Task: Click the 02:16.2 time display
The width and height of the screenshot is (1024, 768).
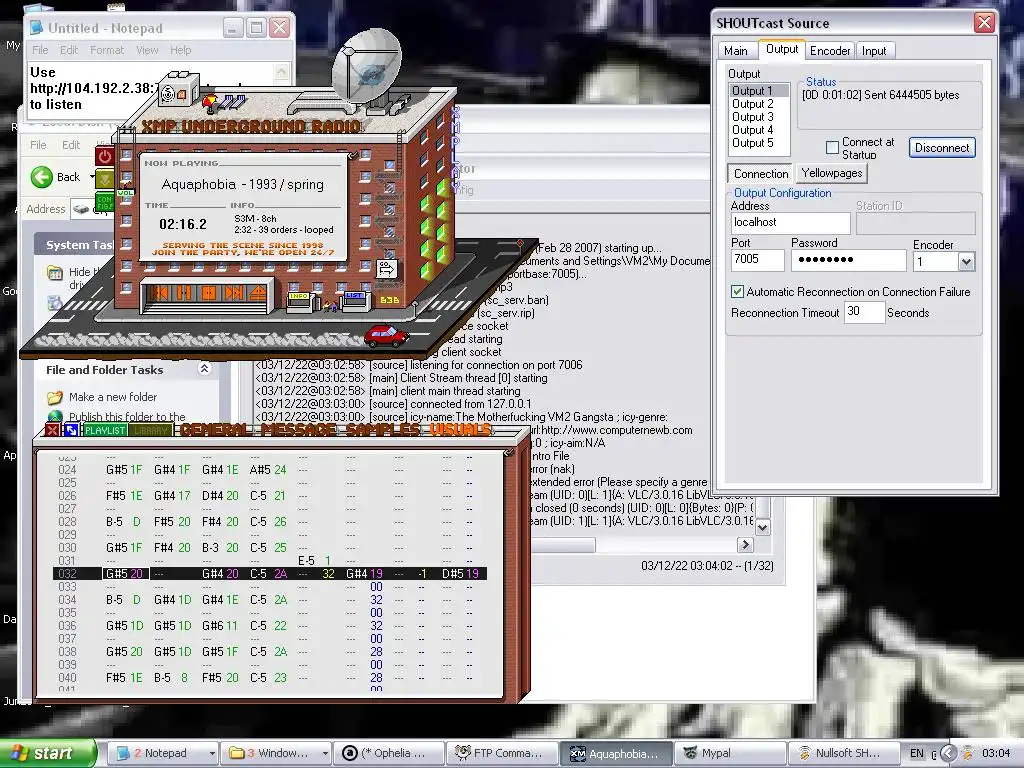Action: [183, 224]
